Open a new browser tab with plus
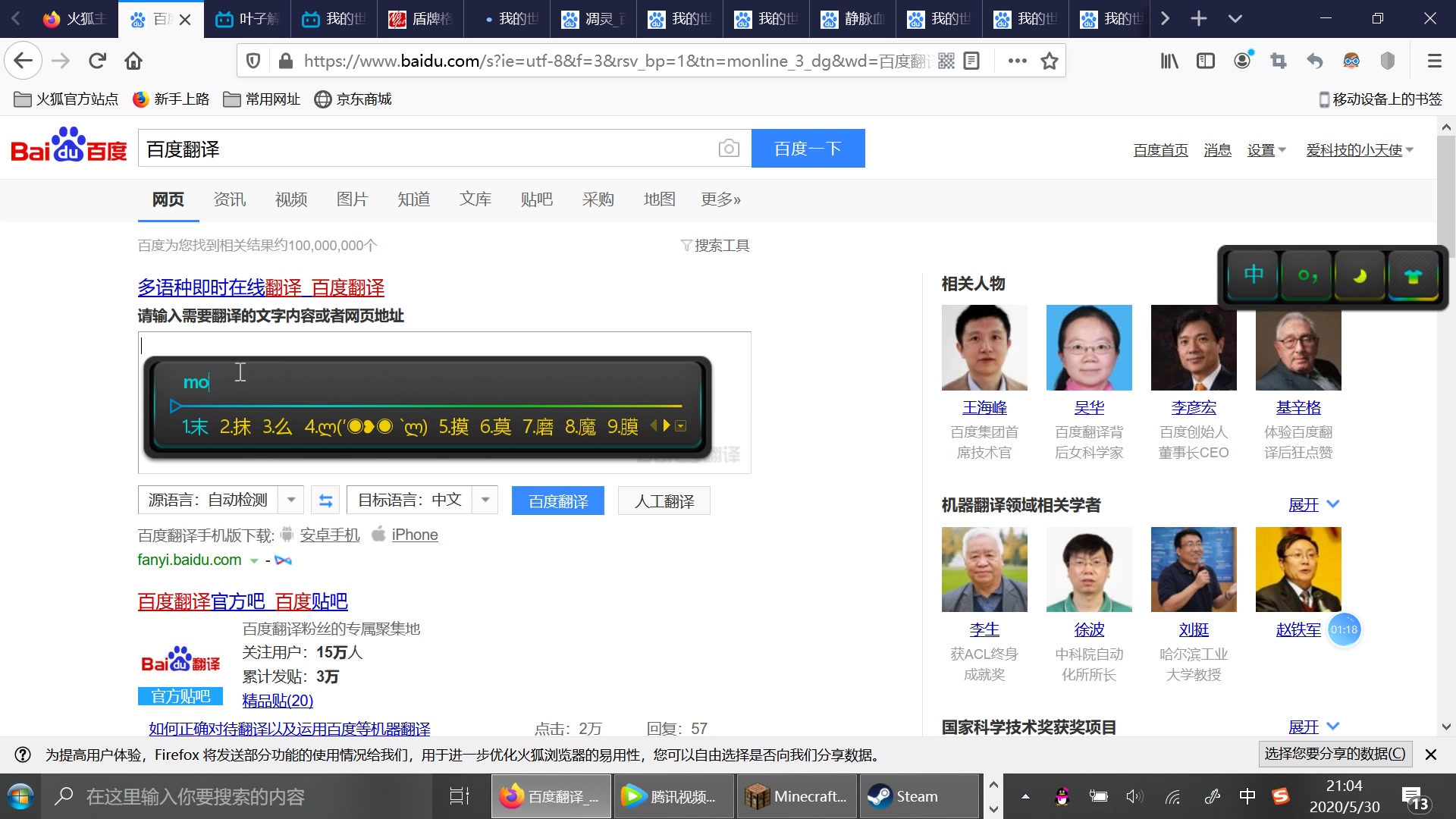1456x819 pixels. tap(1199, 18)
